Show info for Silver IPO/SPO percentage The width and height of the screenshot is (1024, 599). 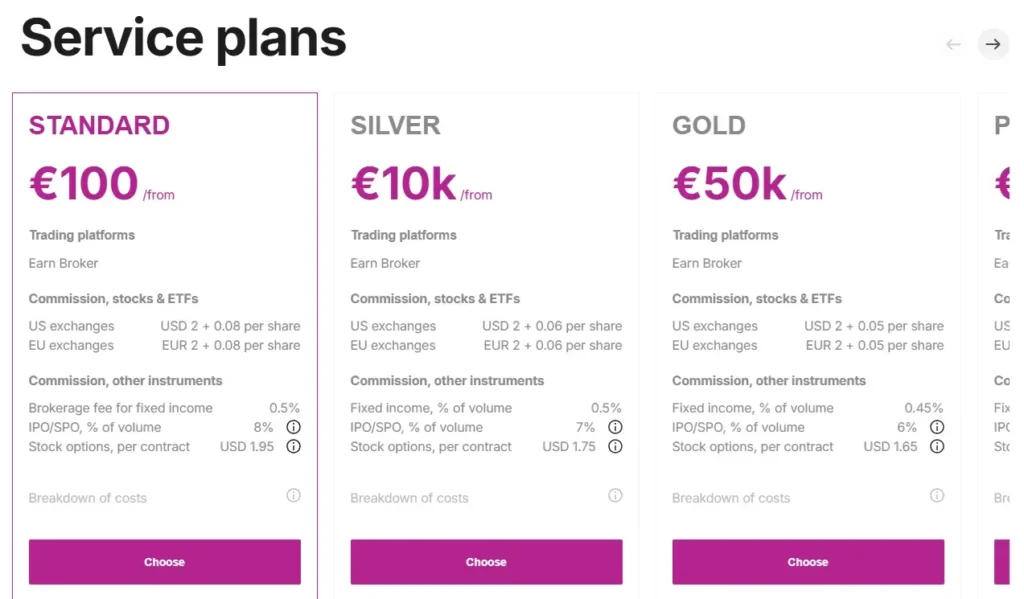(615, 427)
